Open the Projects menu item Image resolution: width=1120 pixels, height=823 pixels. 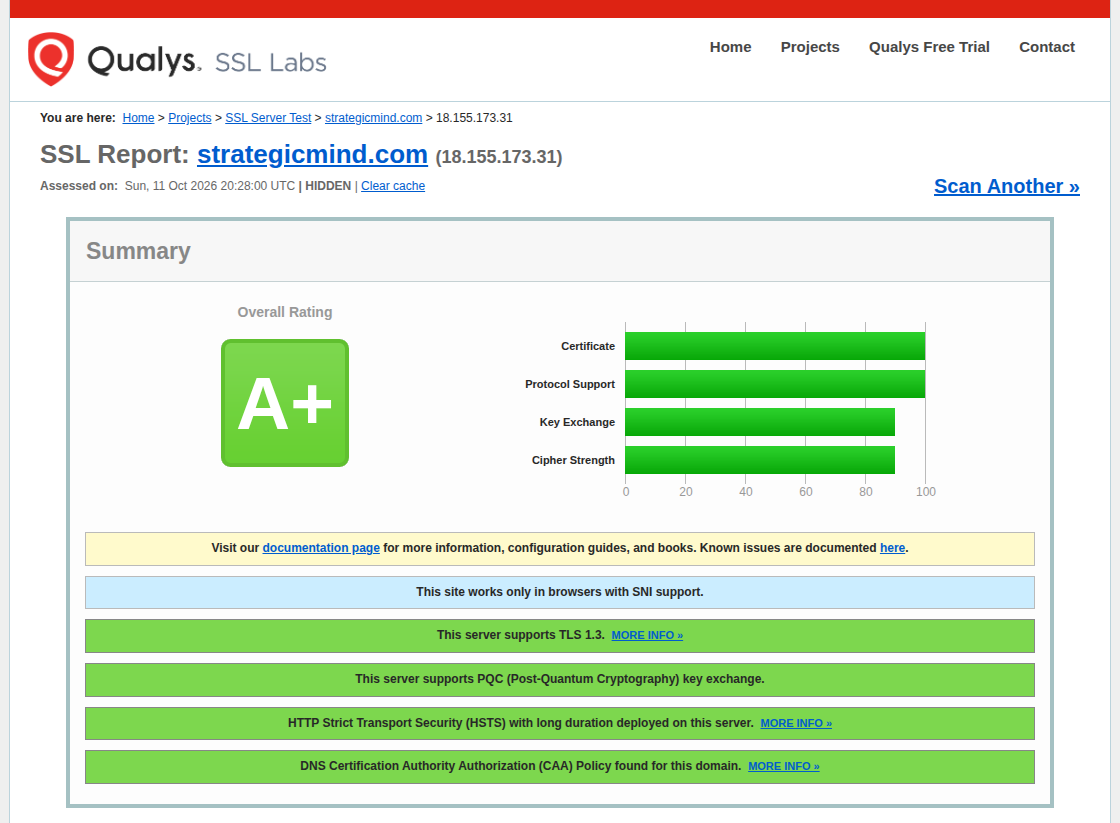click(810, 47)
